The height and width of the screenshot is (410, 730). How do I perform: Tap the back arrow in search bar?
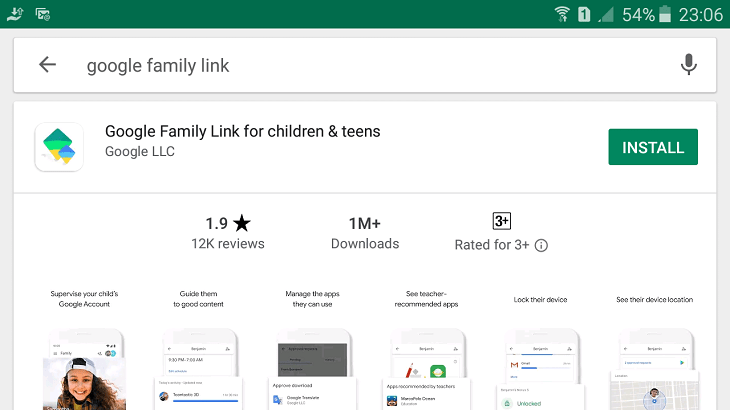47,65
